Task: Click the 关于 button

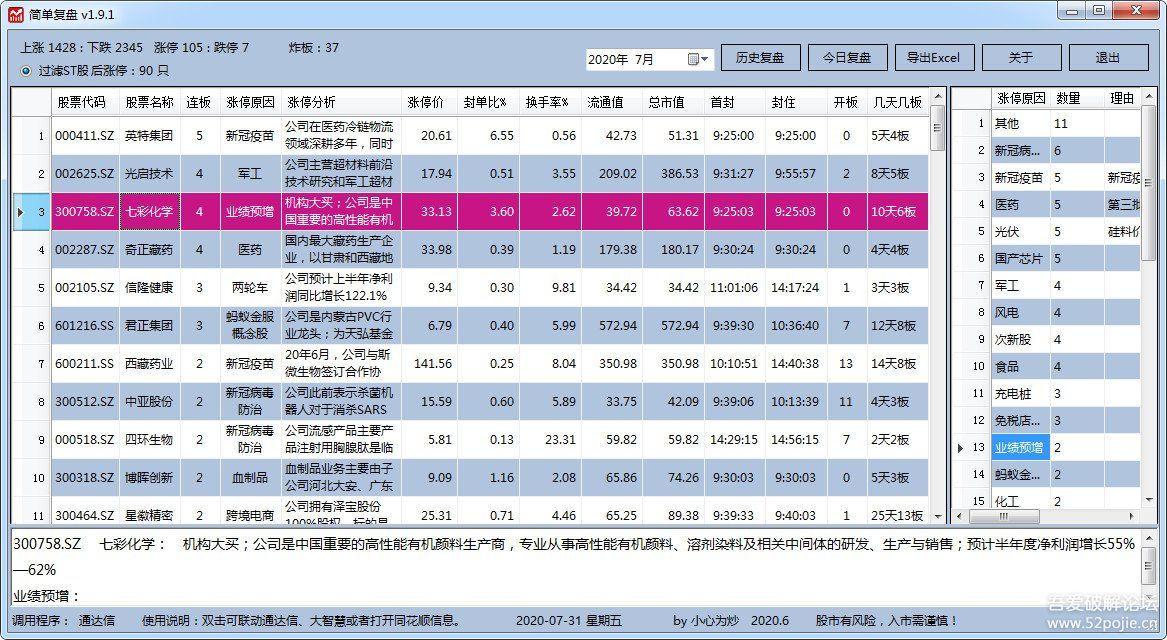Action: pyautogui.click(x=1021, y=58)
